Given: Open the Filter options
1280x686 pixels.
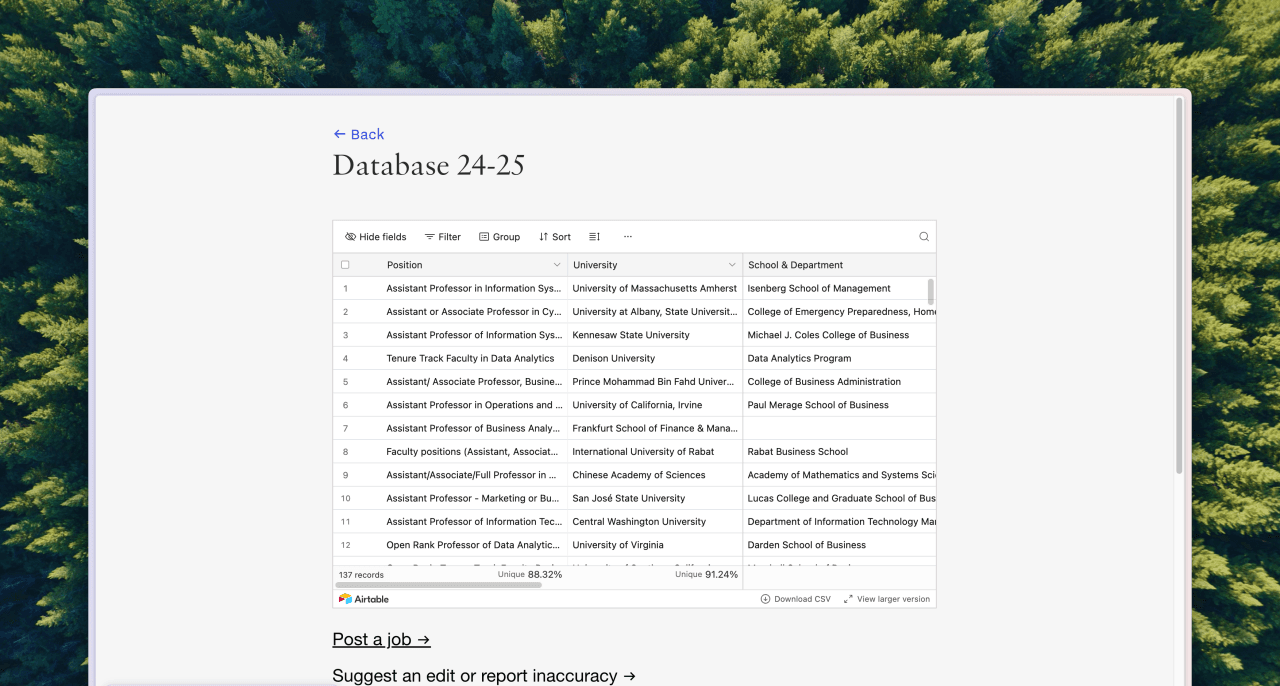Looking at the screenshot, I should [443, 237].
